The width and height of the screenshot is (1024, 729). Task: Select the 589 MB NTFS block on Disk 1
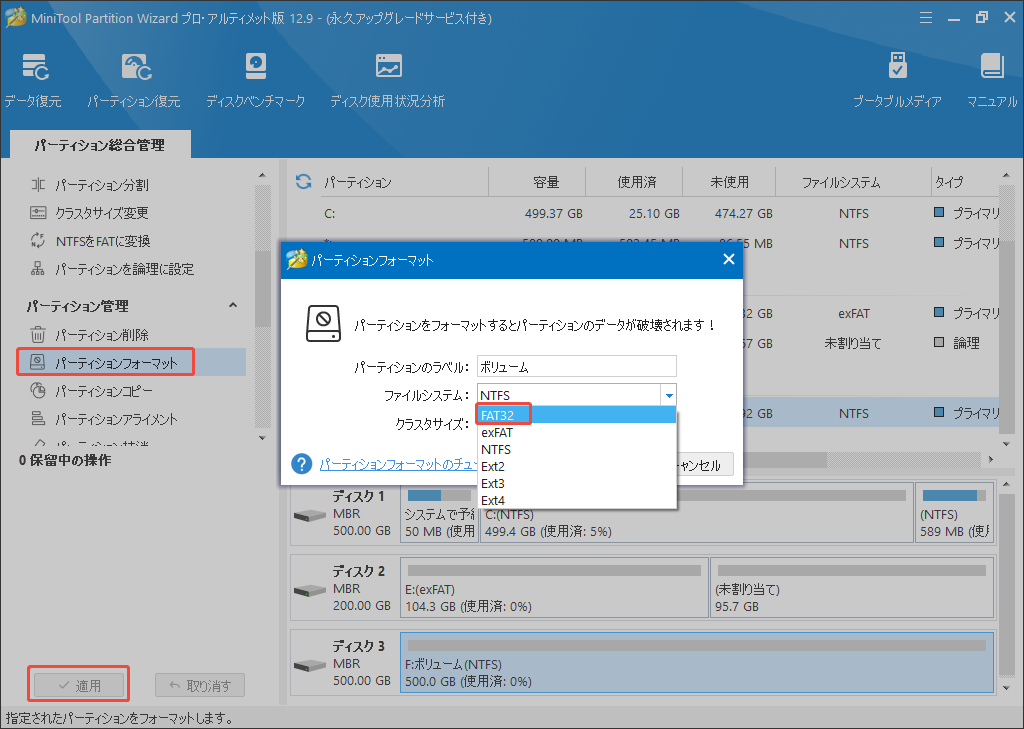point(954,513)
